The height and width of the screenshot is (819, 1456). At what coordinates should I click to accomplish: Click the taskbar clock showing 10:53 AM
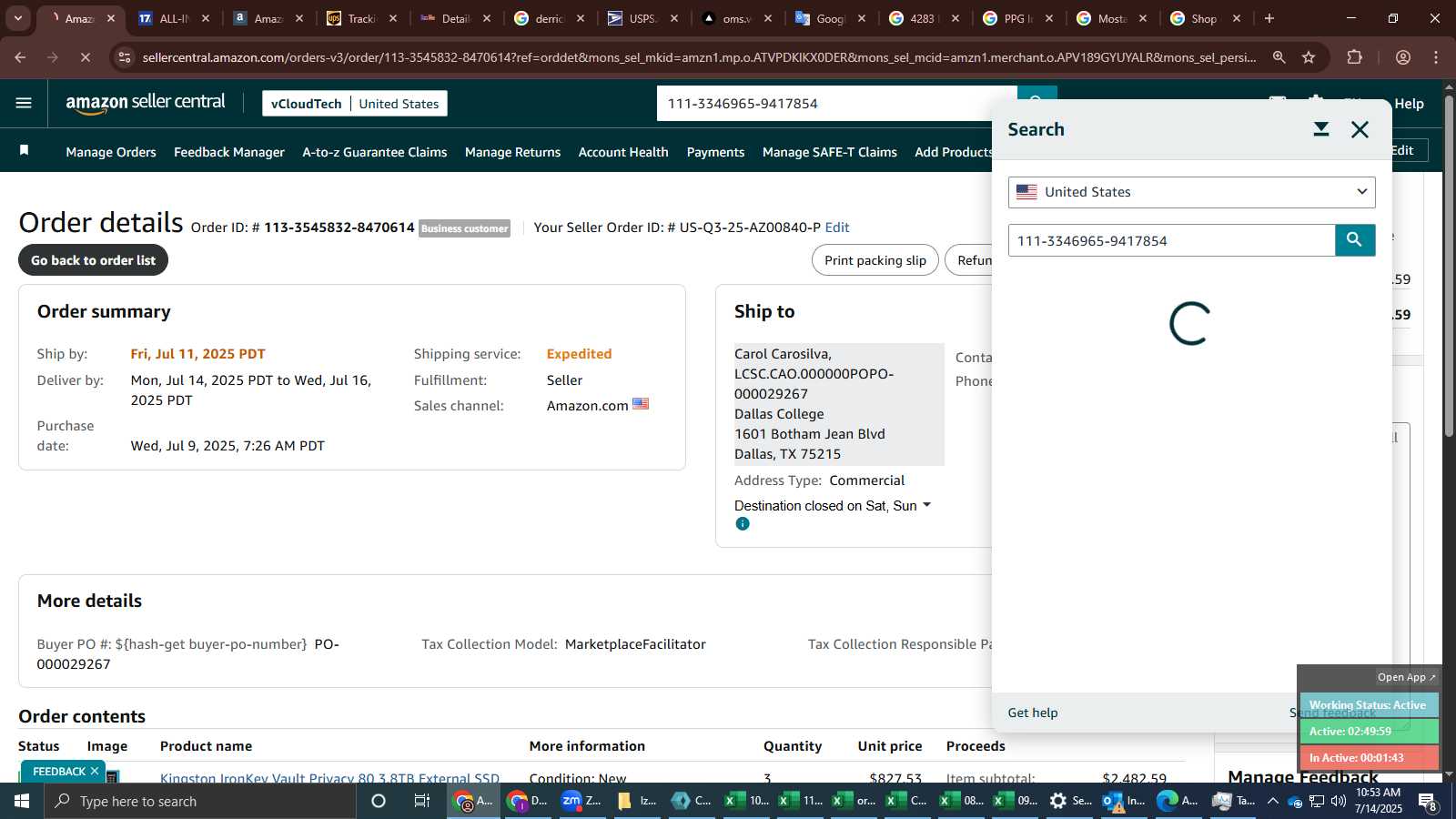click(1379, 801)
